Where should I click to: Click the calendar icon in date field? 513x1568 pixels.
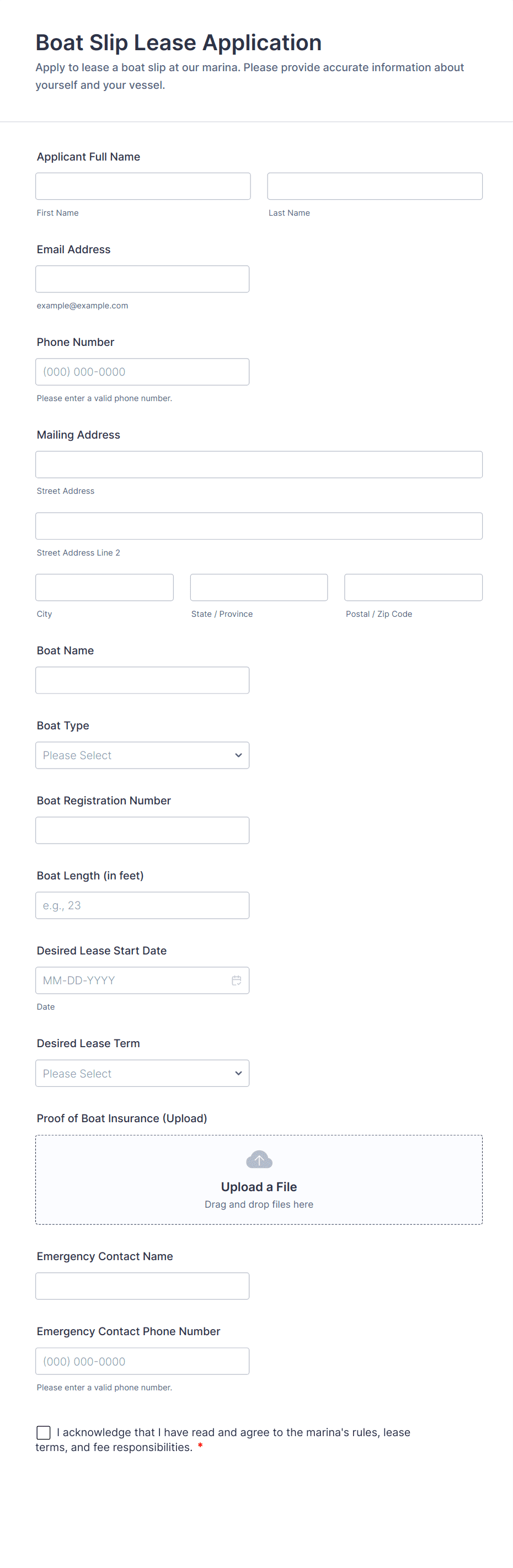[236, 980]
